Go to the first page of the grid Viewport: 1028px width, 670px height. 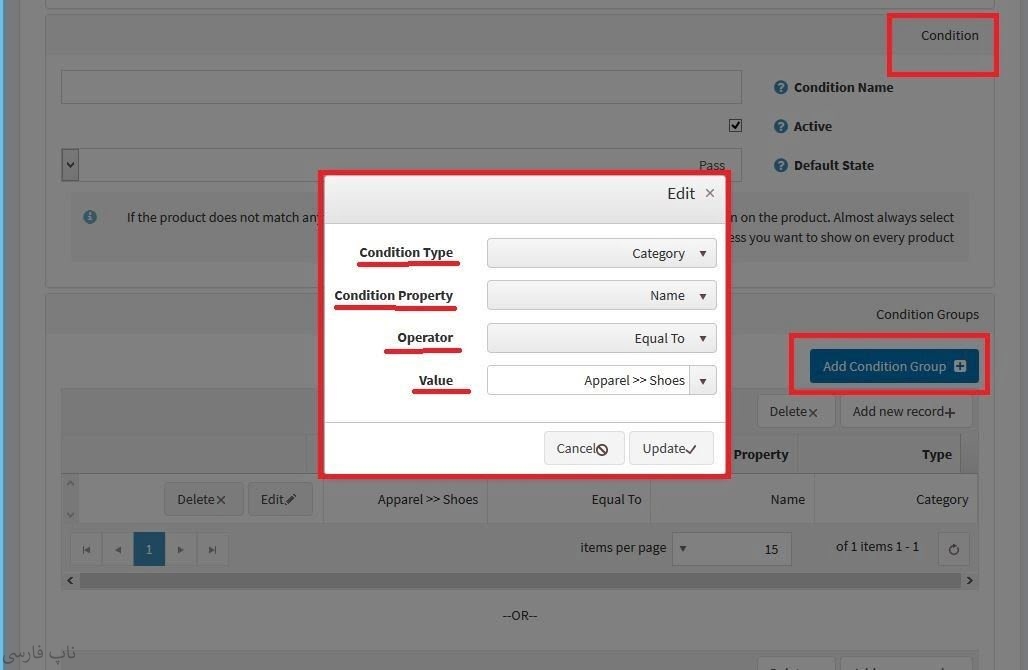(86, 549)
